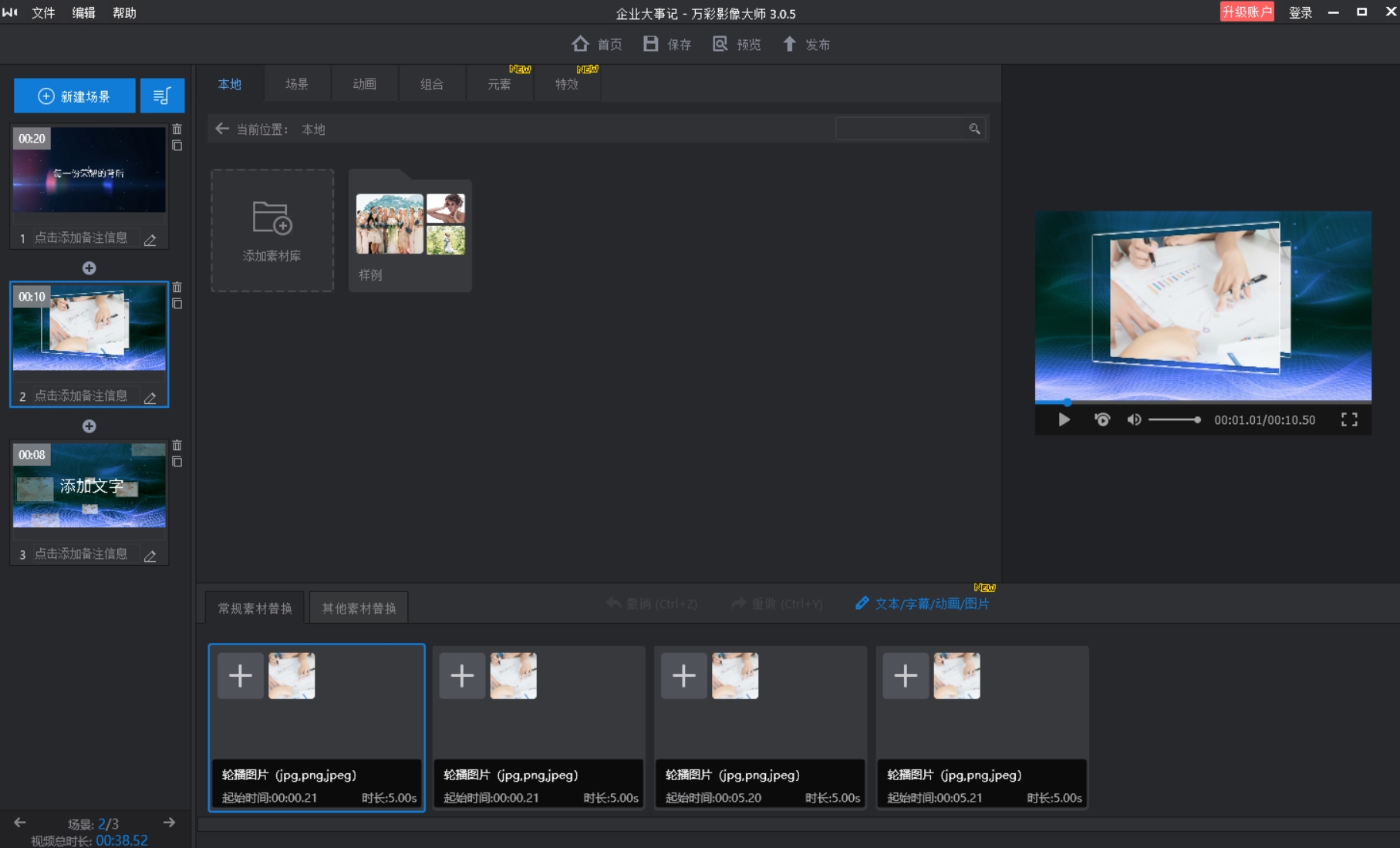The image size is (1400, 848).
Task: Click the horizontal scrollbar at bottom
Action: [x=798, y=824]
